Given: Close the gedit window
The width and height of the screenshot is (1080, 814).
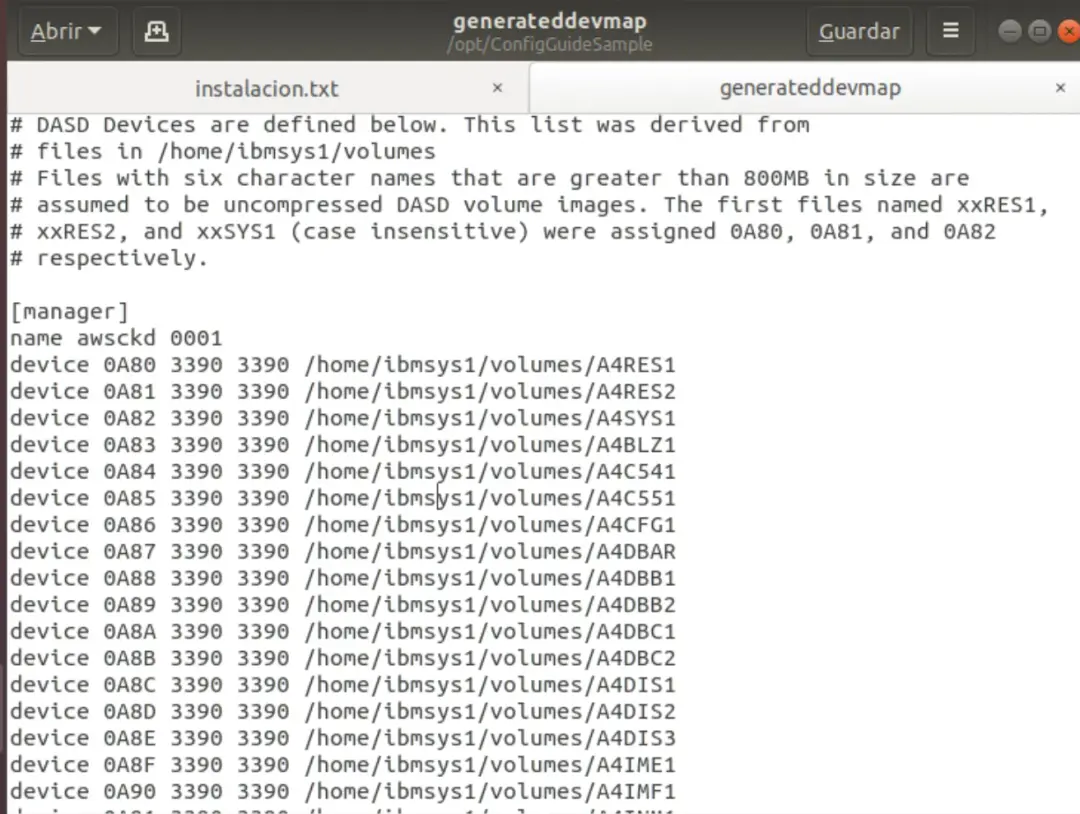Looking at the screenshot, I should 1069,31.
